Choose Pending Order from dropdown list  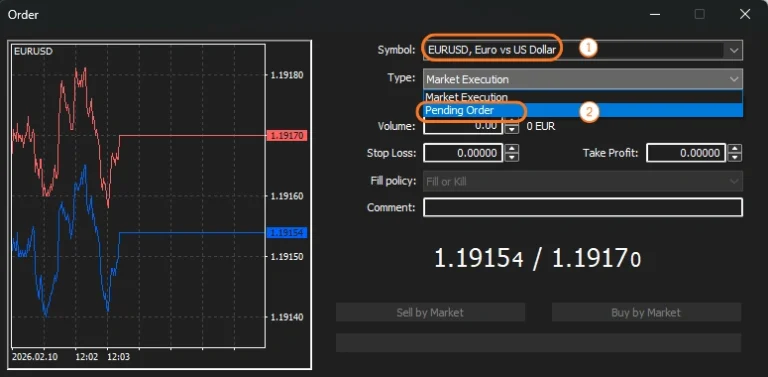click(x=583, y=111)
